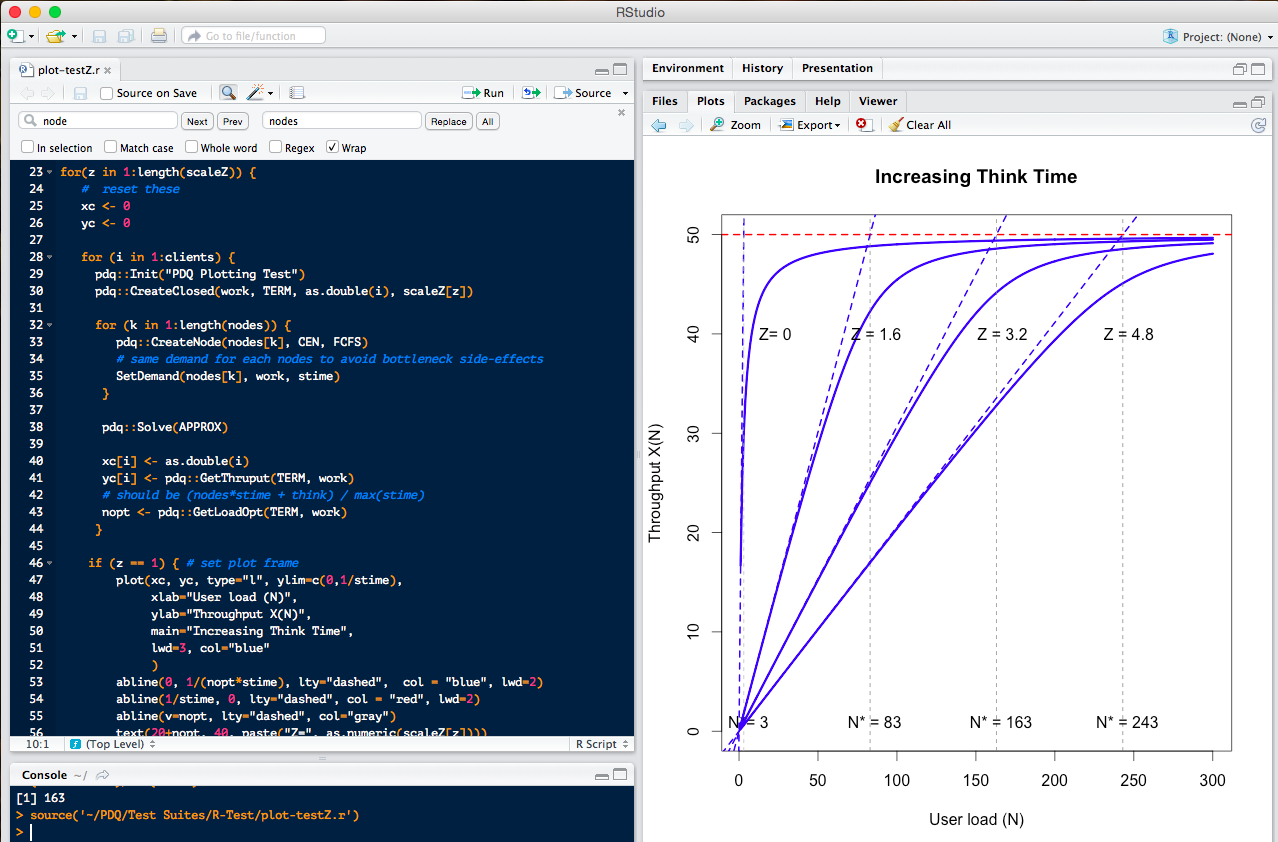Switch to the Viewer tab
The height and width of the screenshot is (842, 1278).
pyautogui.click(x=878, y=101)
